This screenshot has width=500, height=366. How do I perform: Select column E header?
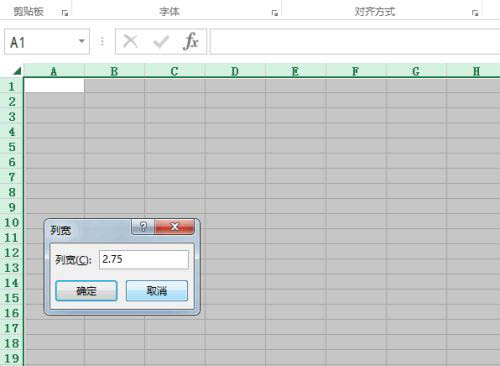tap(295, 71)
